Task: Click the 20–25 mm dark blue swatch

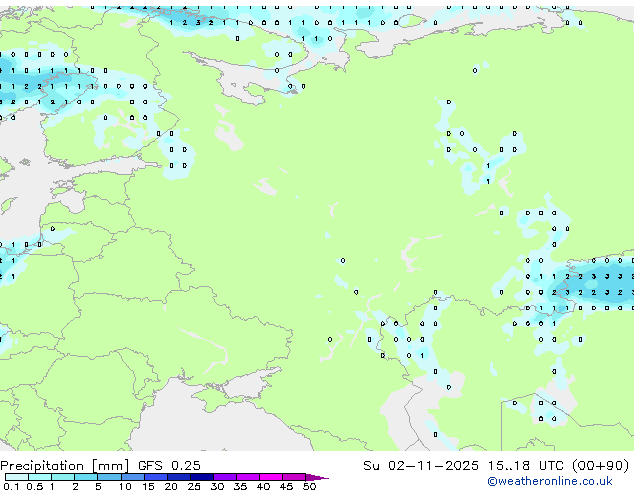Action: (179, 477)
